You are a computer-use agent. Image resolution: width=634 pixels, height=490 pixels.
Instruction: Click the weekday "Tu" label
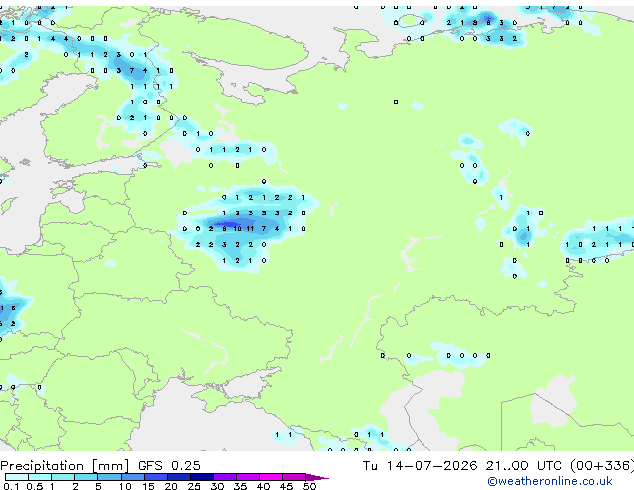coord(370,466)
